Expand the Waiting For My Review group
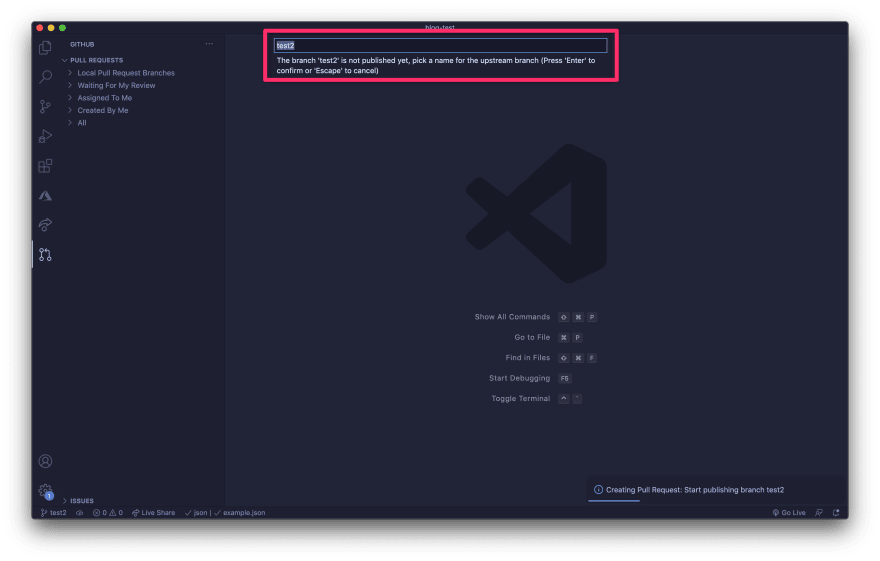 [x=116, y=85]
